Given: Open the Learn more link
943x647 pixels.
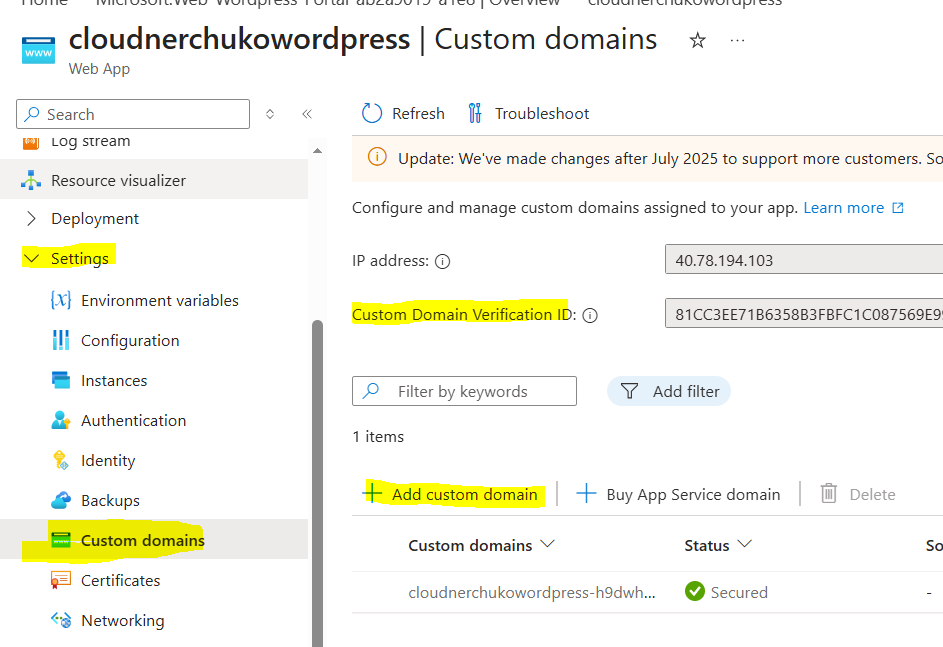Looking at the screenshot, I should 844,207.
